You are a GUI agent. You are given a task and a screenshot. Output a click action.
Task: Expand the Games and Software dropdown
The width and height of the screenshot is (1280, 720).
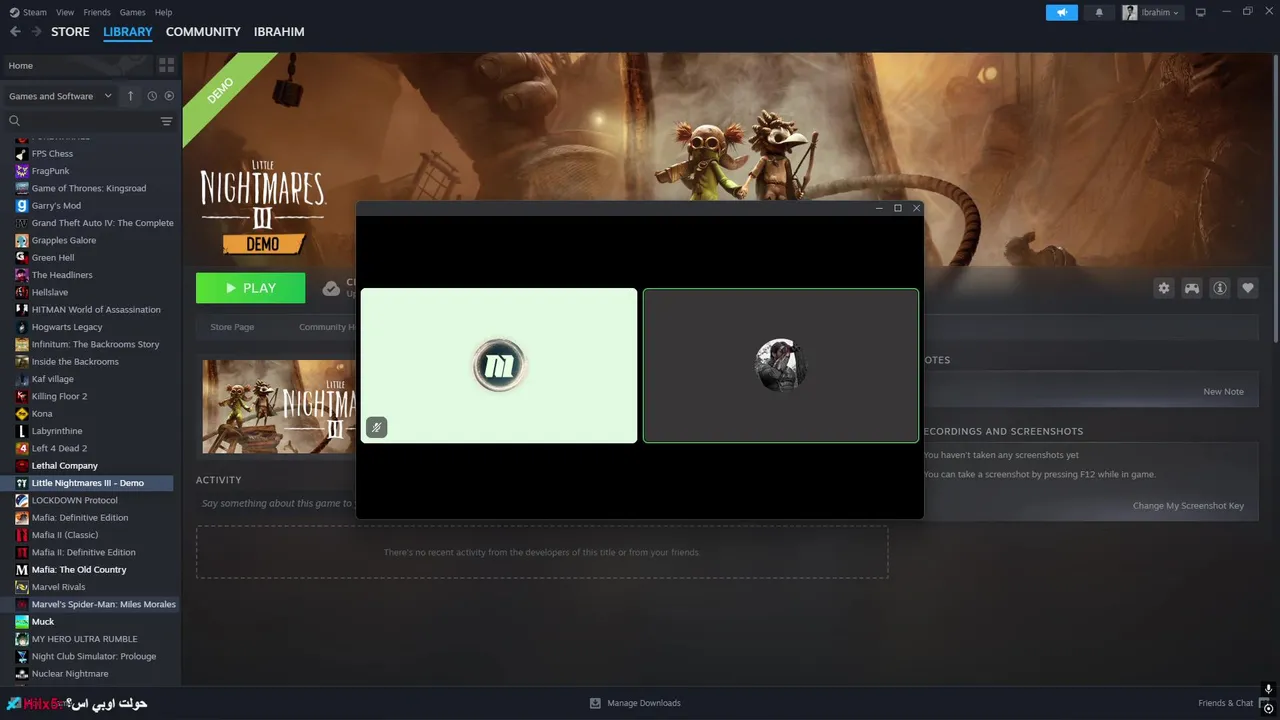tap(62, 96)
